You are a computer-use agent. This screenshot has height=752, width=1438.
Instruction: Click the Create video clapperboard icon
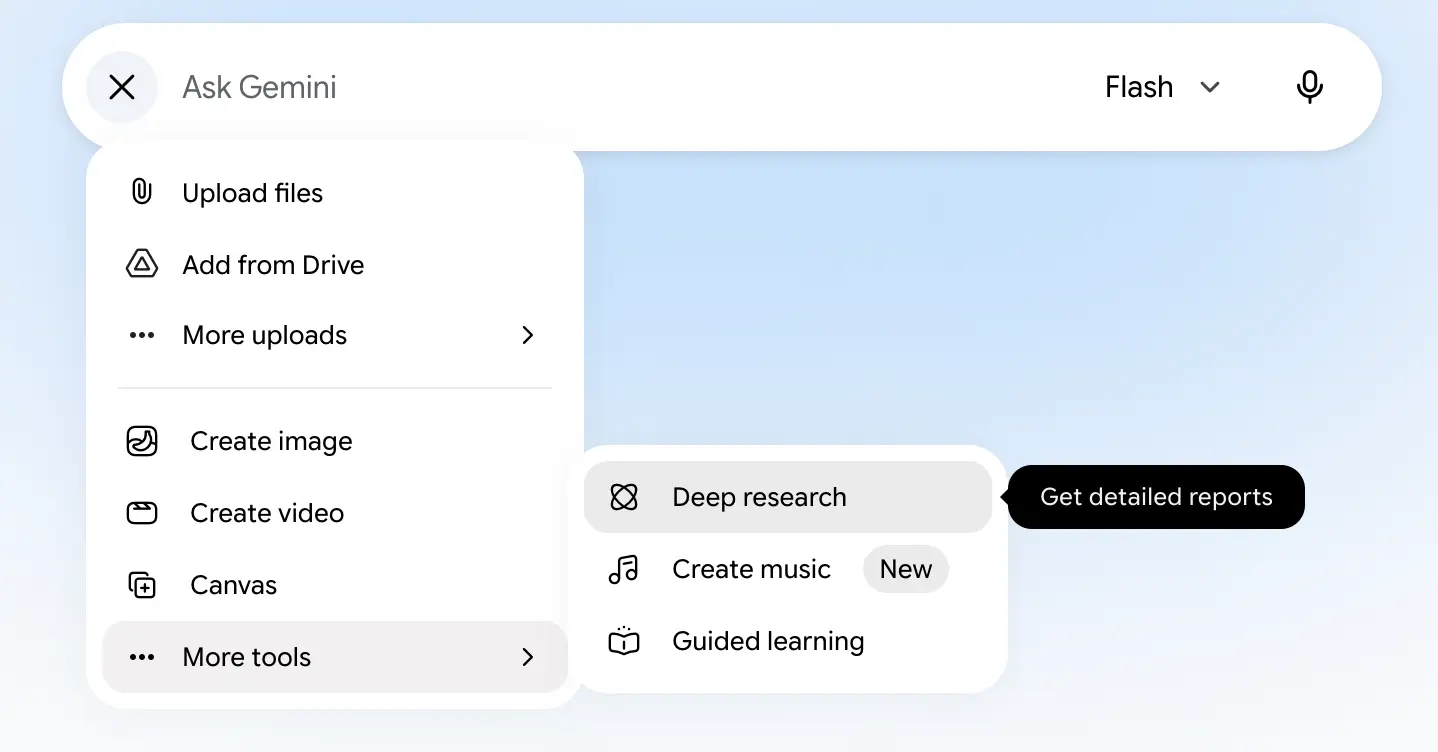tap(142, 513)
